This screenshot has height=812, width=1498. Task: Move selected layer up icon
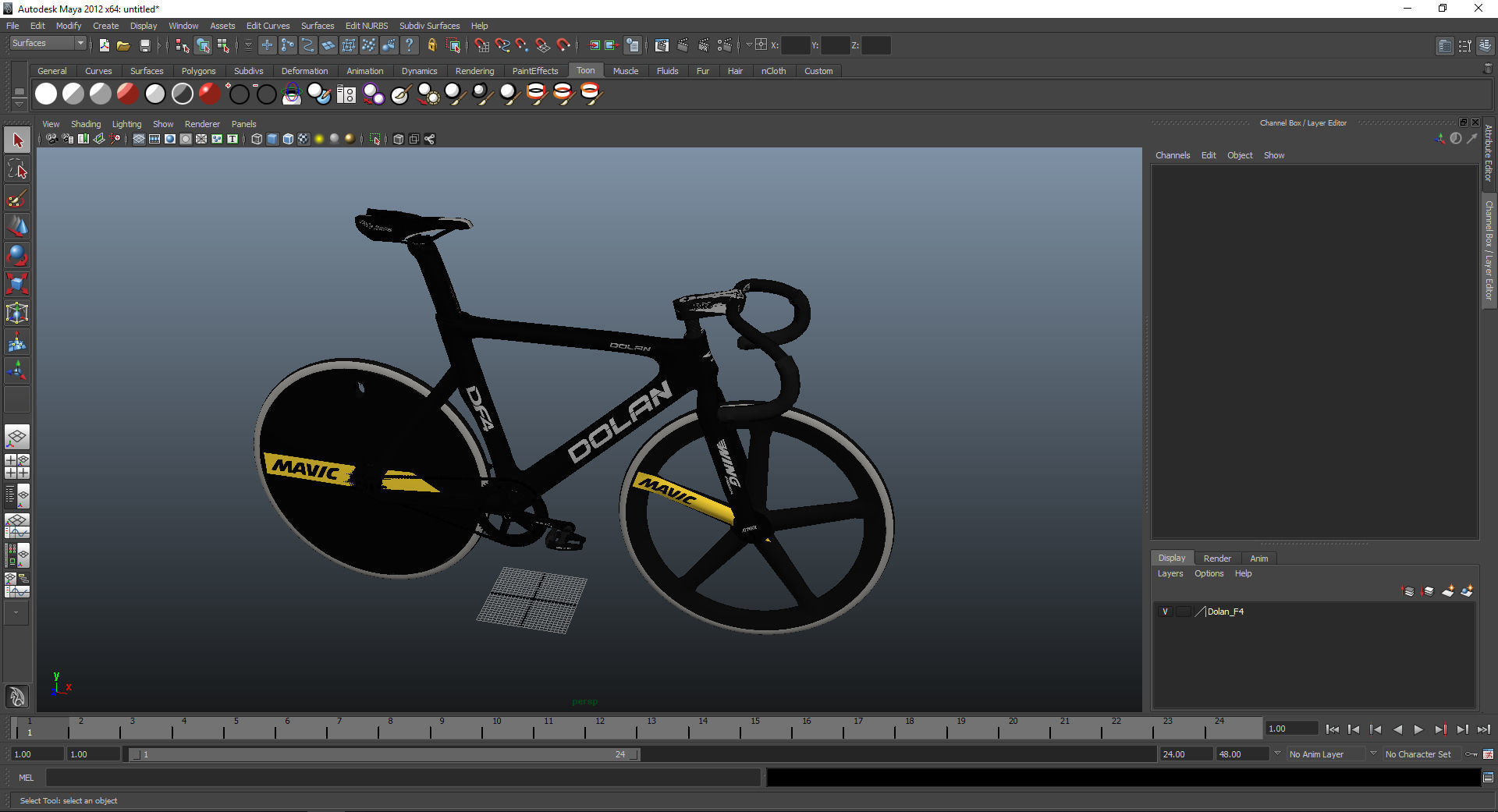[x=1408, y=591]
